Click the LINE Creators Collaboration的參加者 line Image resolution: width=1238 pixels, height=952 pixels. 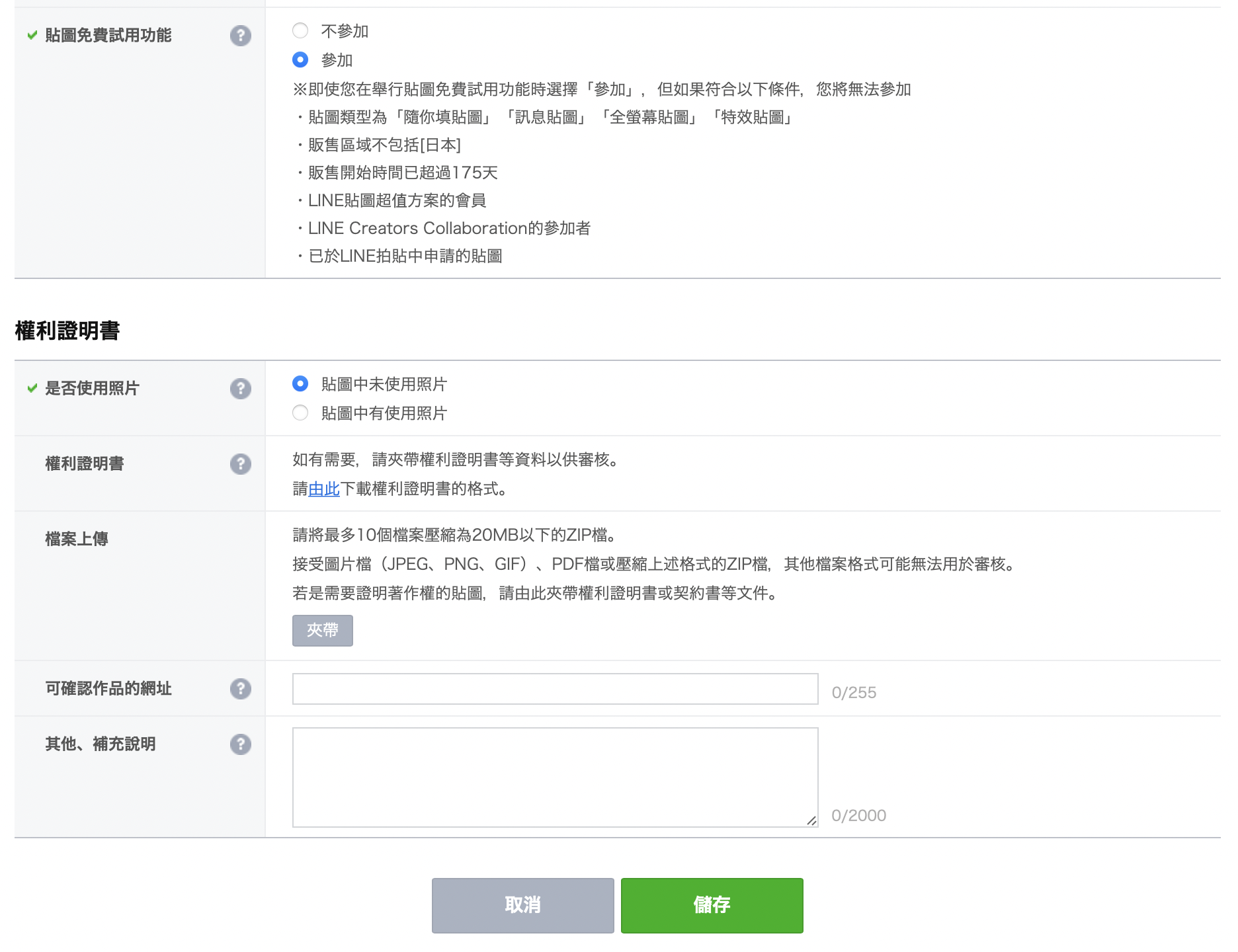pos(442,229)
